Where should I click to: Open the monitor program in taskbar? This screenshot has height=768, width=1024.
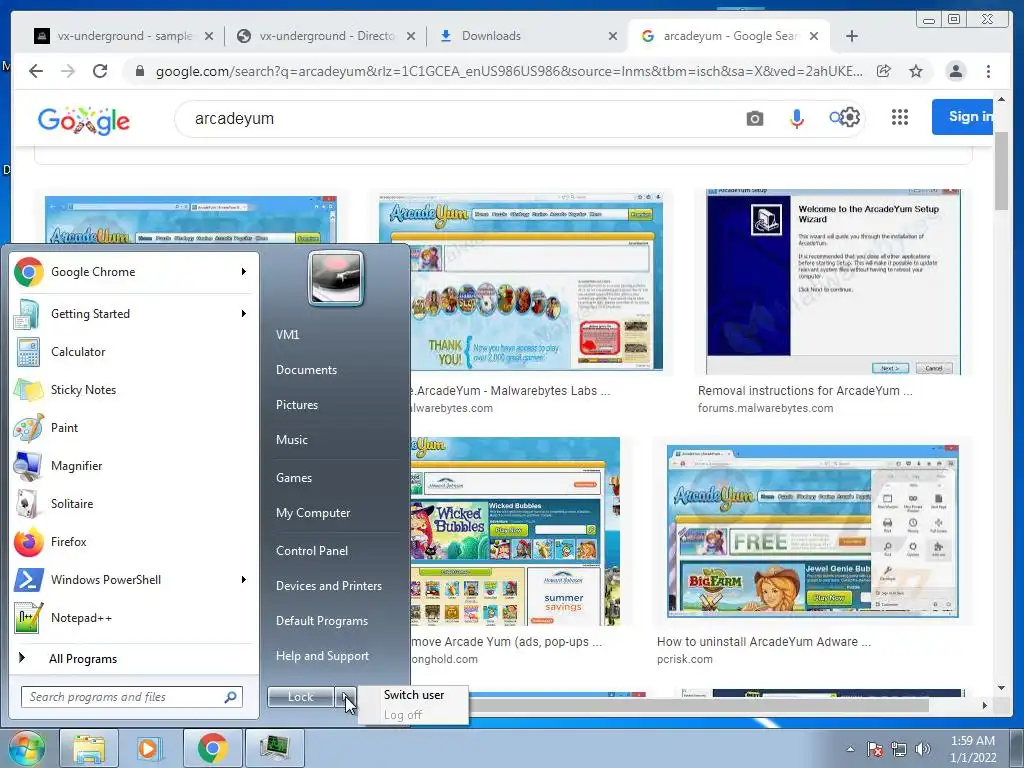click(x=274, y=748)
